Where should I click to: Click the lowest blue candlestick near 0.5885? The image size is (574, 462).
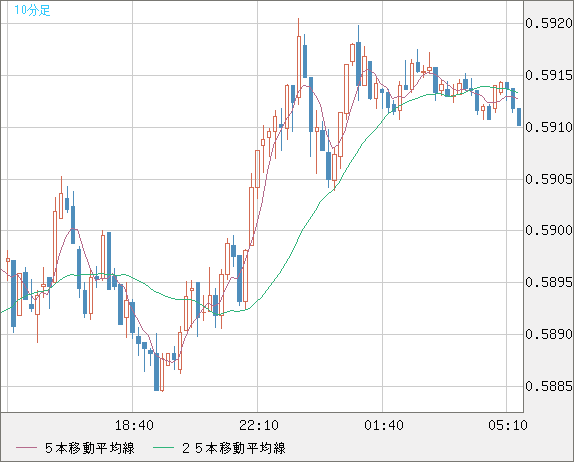[x=156, y=362]
